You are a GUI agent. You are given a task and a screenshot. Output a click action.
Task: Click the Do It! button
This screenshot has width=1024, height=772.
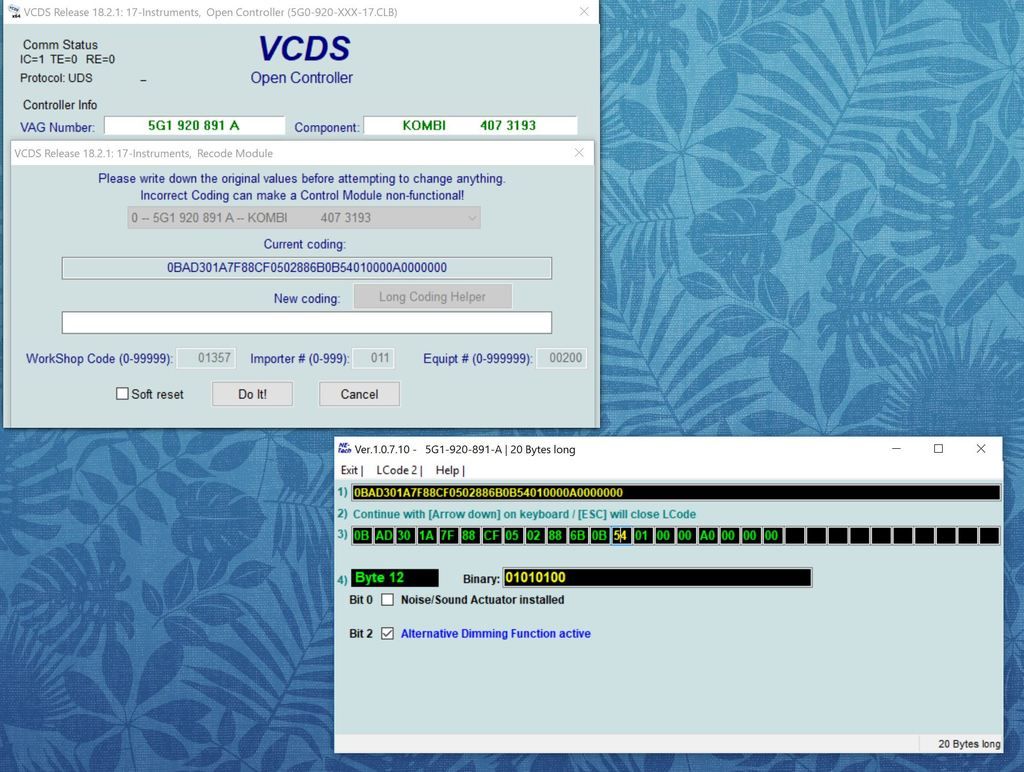click(x=252, y=394)
